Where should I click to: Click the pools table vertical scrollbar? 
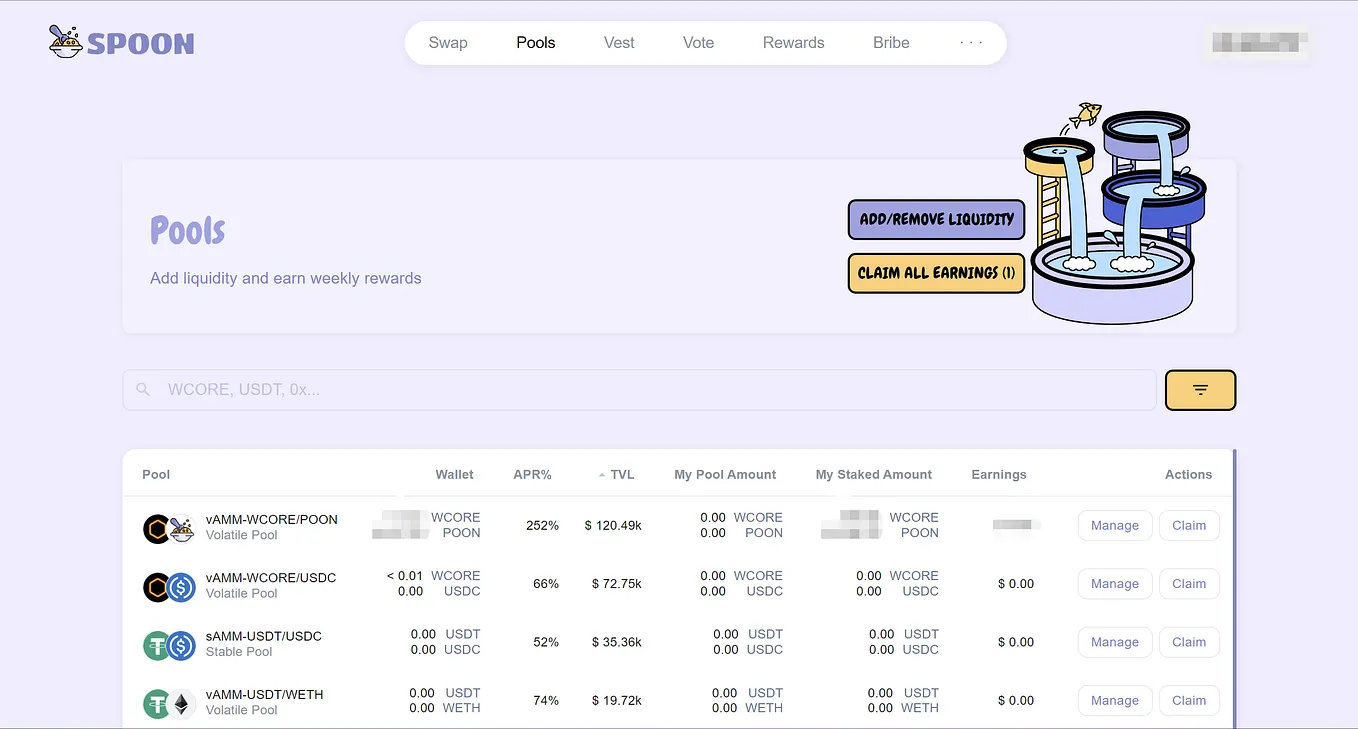(1235, 588)
